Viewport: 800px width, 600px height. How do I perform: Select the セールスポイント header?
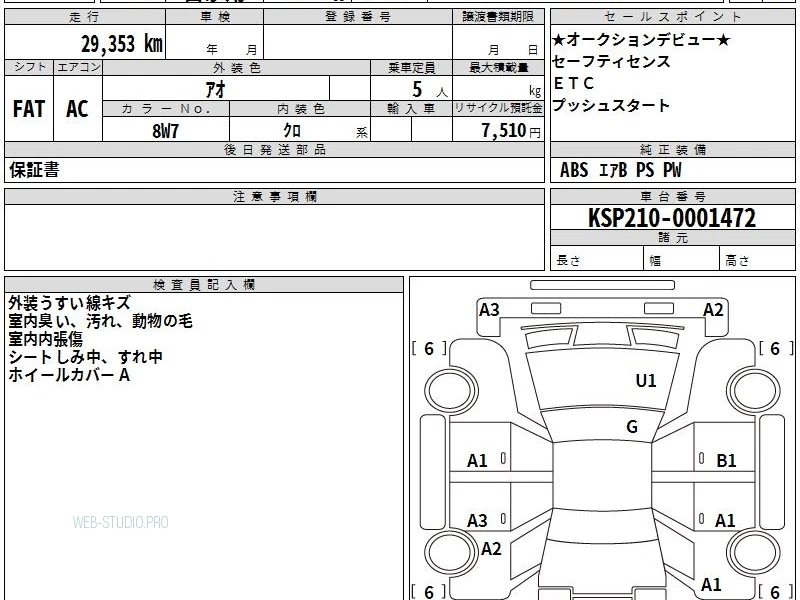click(672, 17)
